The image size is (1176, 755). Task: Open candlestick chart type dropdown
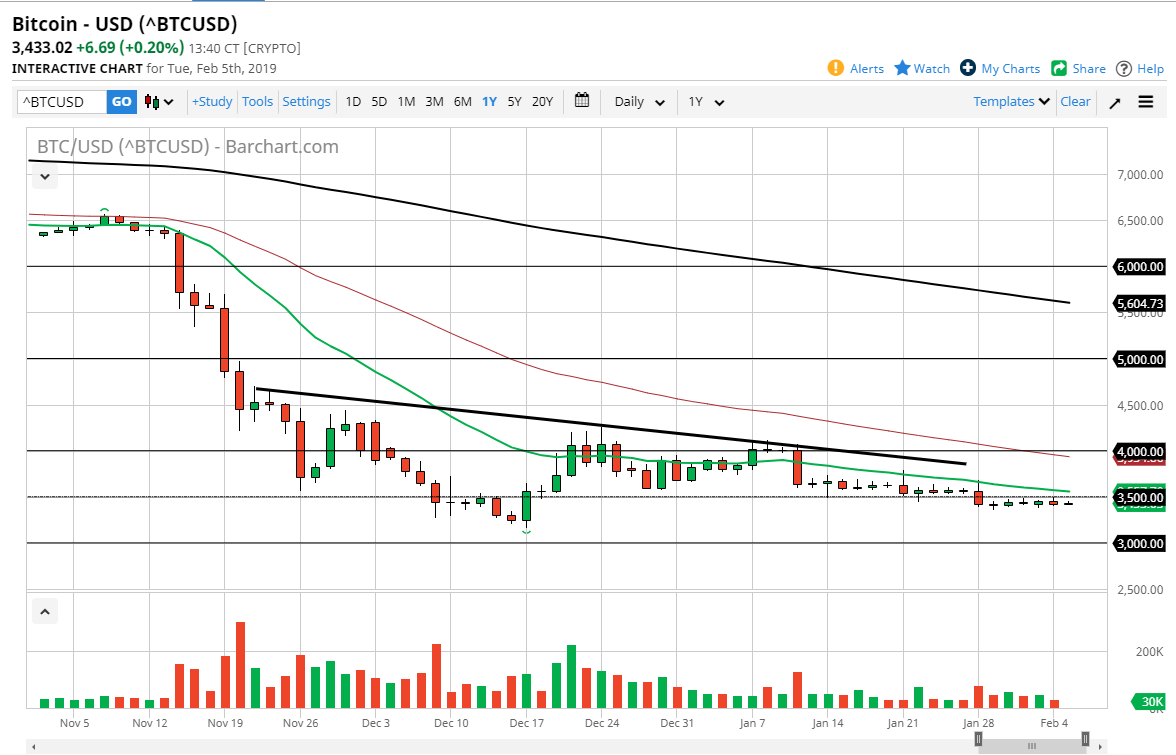pos(159,102)
